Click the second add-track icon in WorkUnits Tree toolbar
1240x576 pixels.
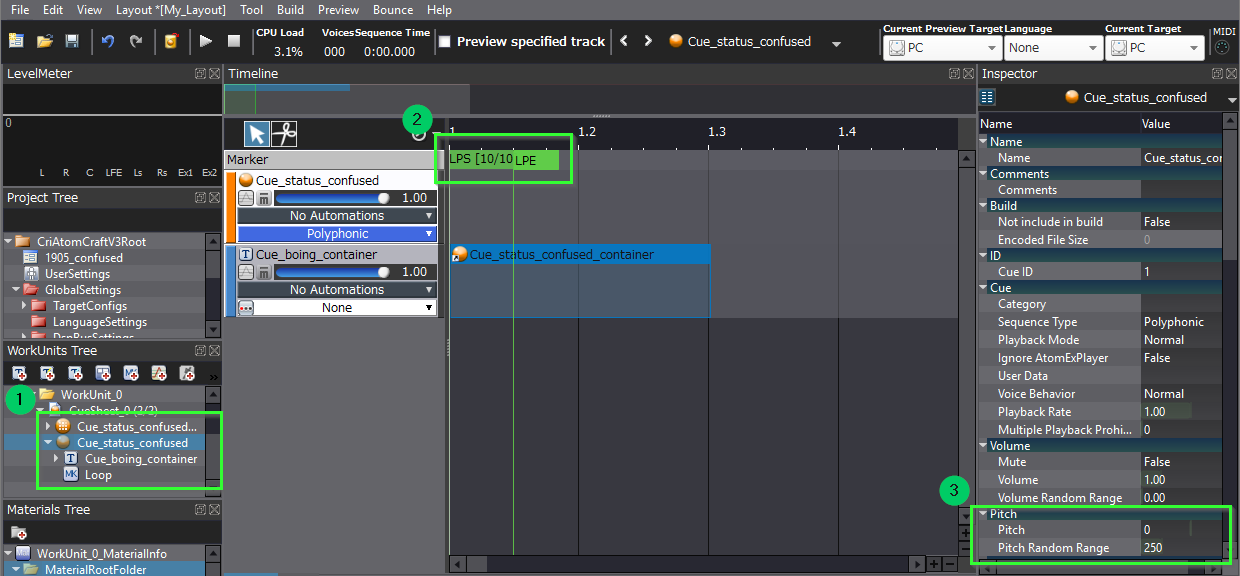click(47, 373)
